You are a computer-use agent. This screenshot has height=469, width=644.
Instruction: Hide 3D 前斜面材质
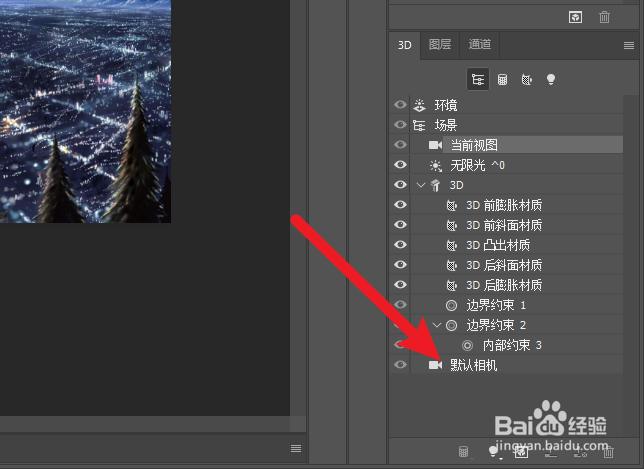pyautogui.click(x=400, y=225)
